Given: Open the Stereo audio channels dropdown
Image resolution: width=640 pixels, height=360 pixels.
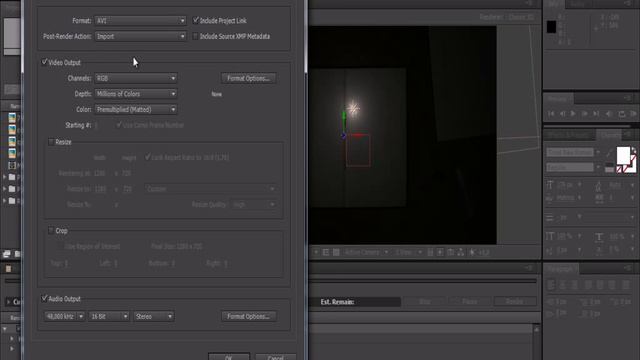Looking at the screenshot, I should point(153,316).
